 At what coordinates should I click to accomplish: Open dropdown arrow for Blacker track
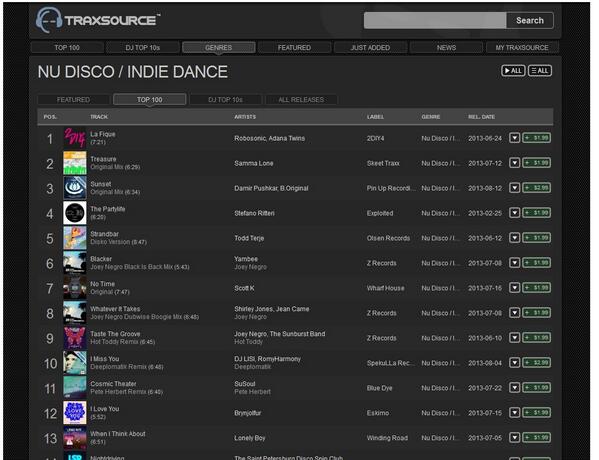(x=515, y=263)
